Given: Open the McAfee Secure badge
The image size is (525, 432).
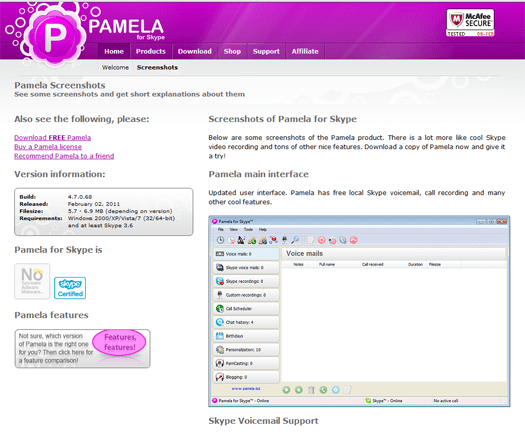Looking at the screenshot, I should point(470,23).
